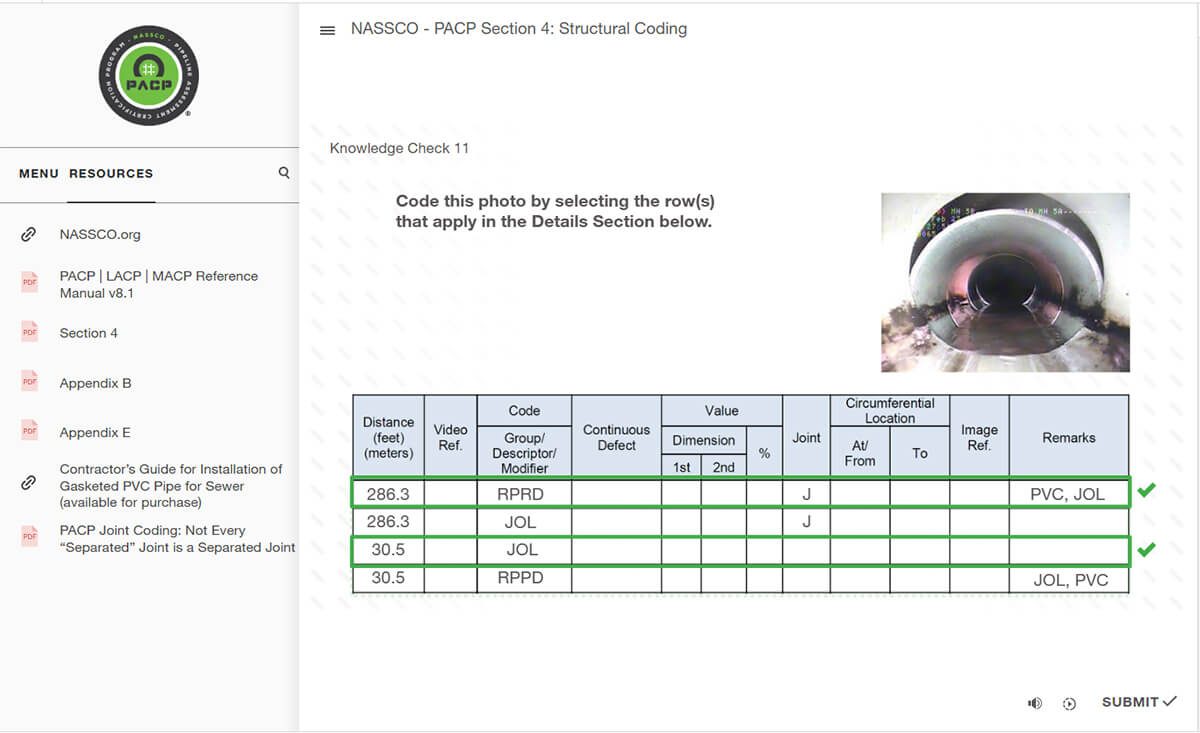
Task: Click the 'Continuous Defect' column header
Action: coord(616,437)
